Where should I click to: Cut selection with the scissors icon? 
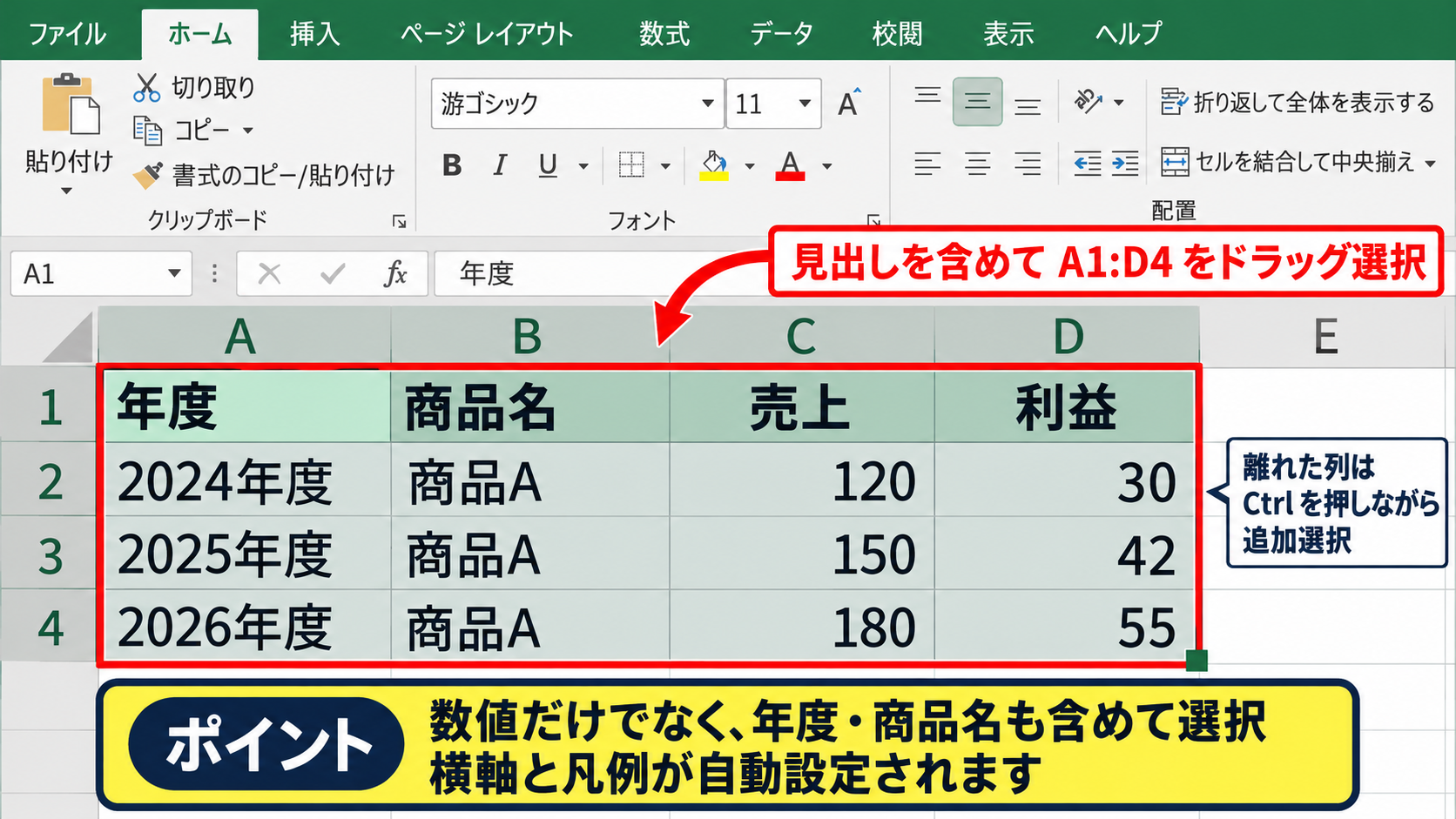tap(146, 88)
